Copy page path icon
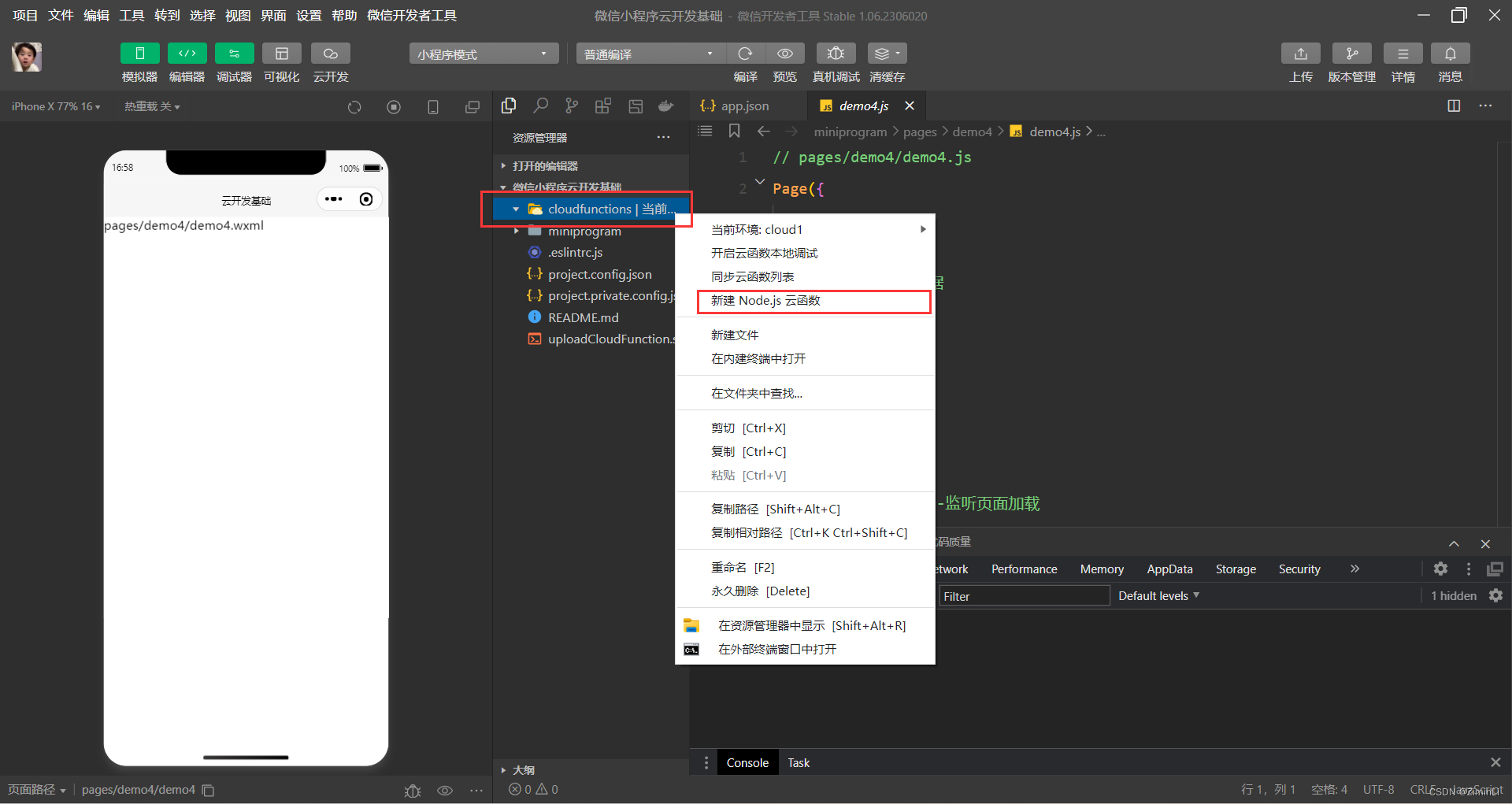1512x804 pixels. tap(208, 790)
